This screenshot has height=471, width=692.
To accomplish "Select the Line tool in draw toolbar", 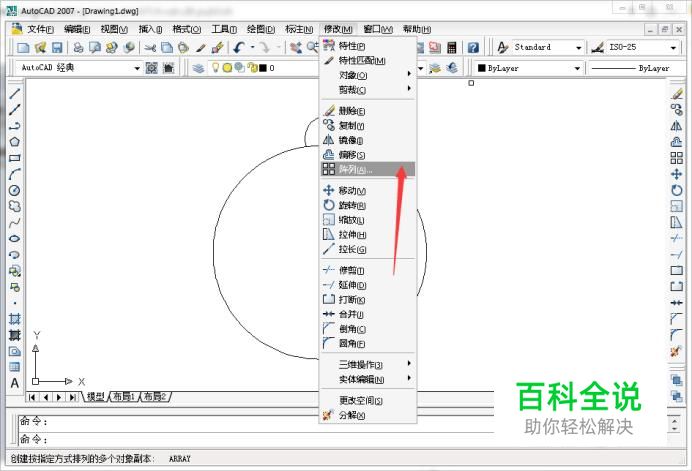I will tap(15, 93).
